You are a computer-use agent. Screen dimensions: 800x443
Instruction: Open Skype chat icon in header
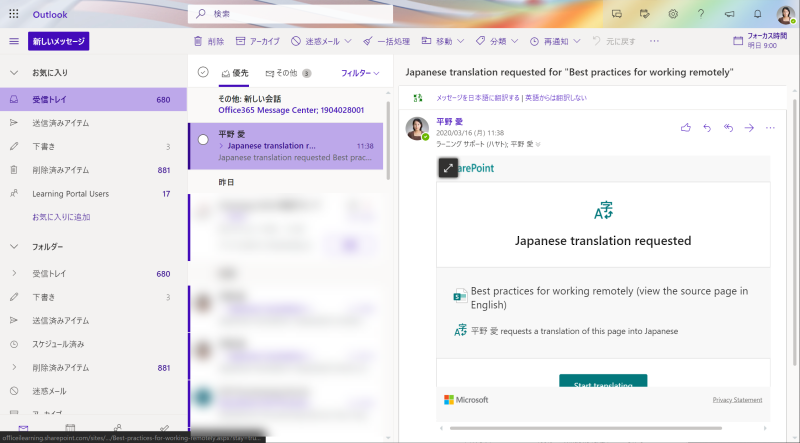point(617,14)
